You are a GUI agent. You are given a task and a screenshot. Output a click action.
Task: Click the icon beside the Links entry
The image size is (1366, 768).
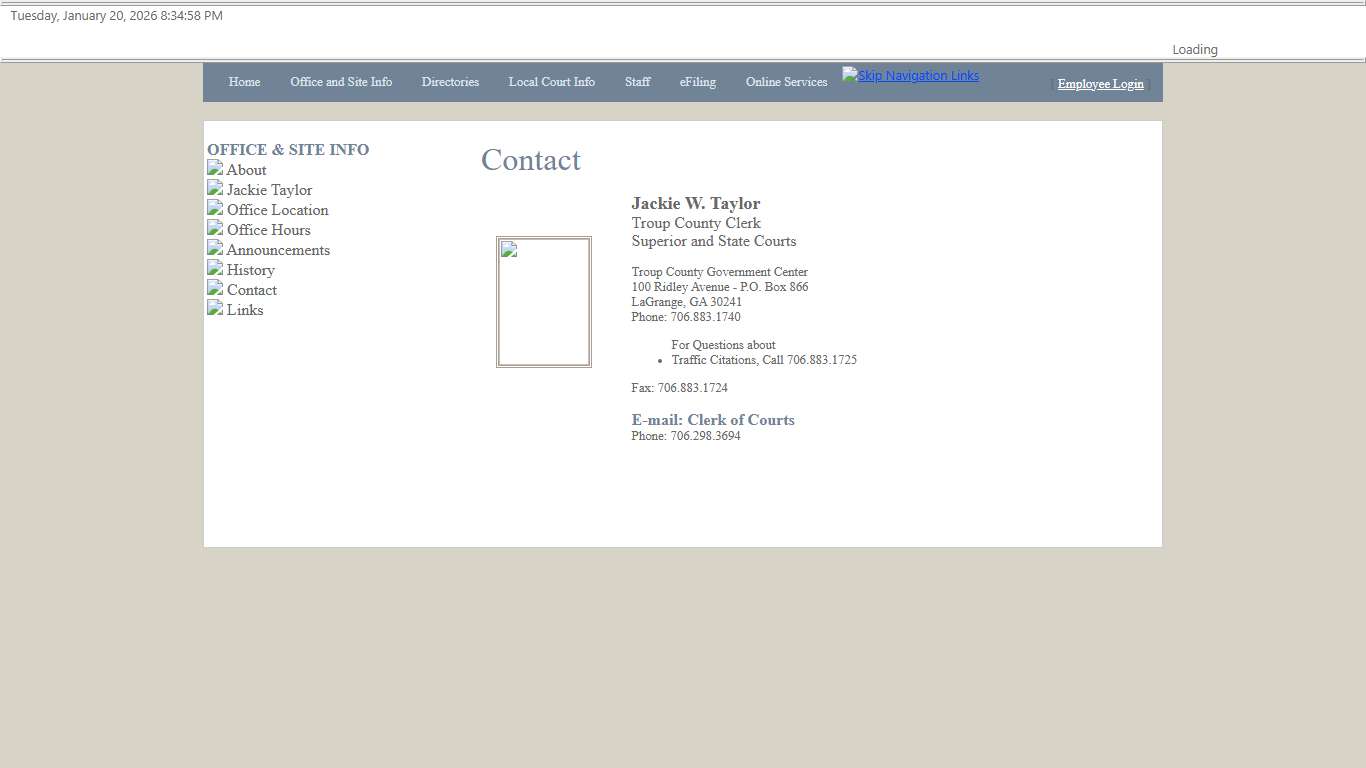[214, 309]
